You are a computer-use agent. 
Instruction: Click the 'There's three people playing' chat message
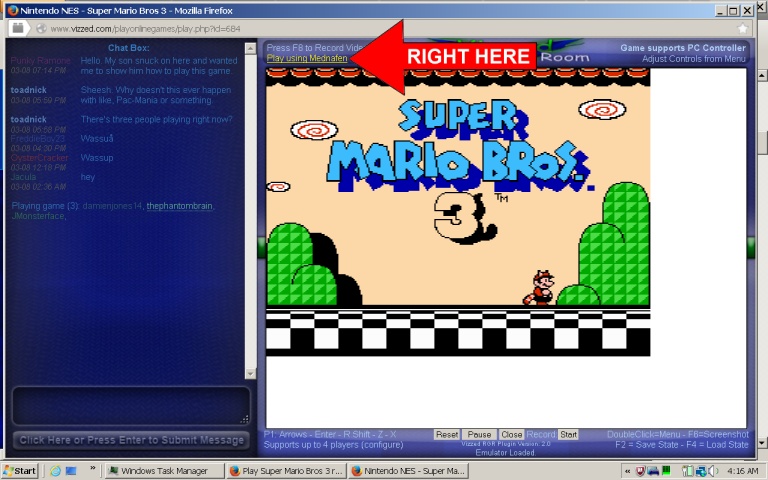coord(157,120)
